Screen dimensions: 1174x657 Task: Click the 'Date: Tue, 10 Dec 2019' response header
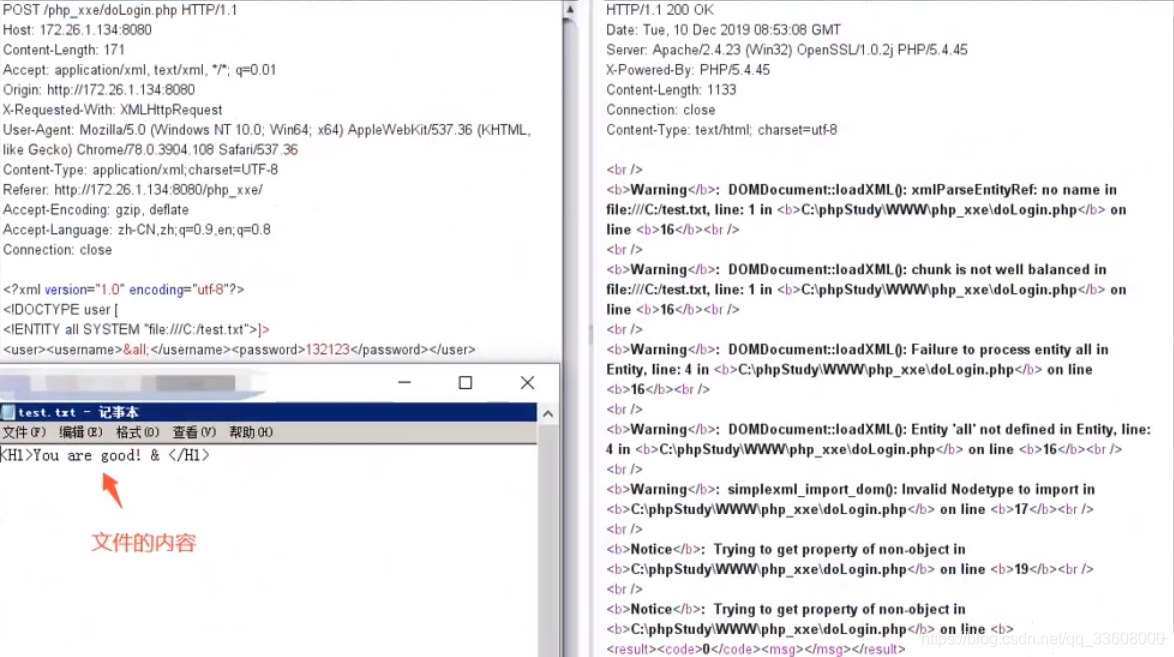(x=723, y=30)
